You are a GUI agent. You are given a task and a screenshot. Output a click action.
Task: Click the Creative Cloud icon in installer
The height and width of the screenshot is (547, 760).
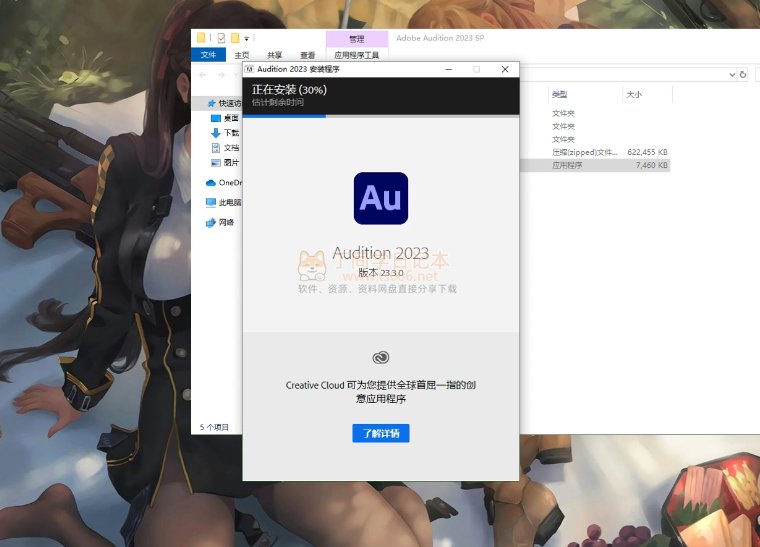click(380, 357)
